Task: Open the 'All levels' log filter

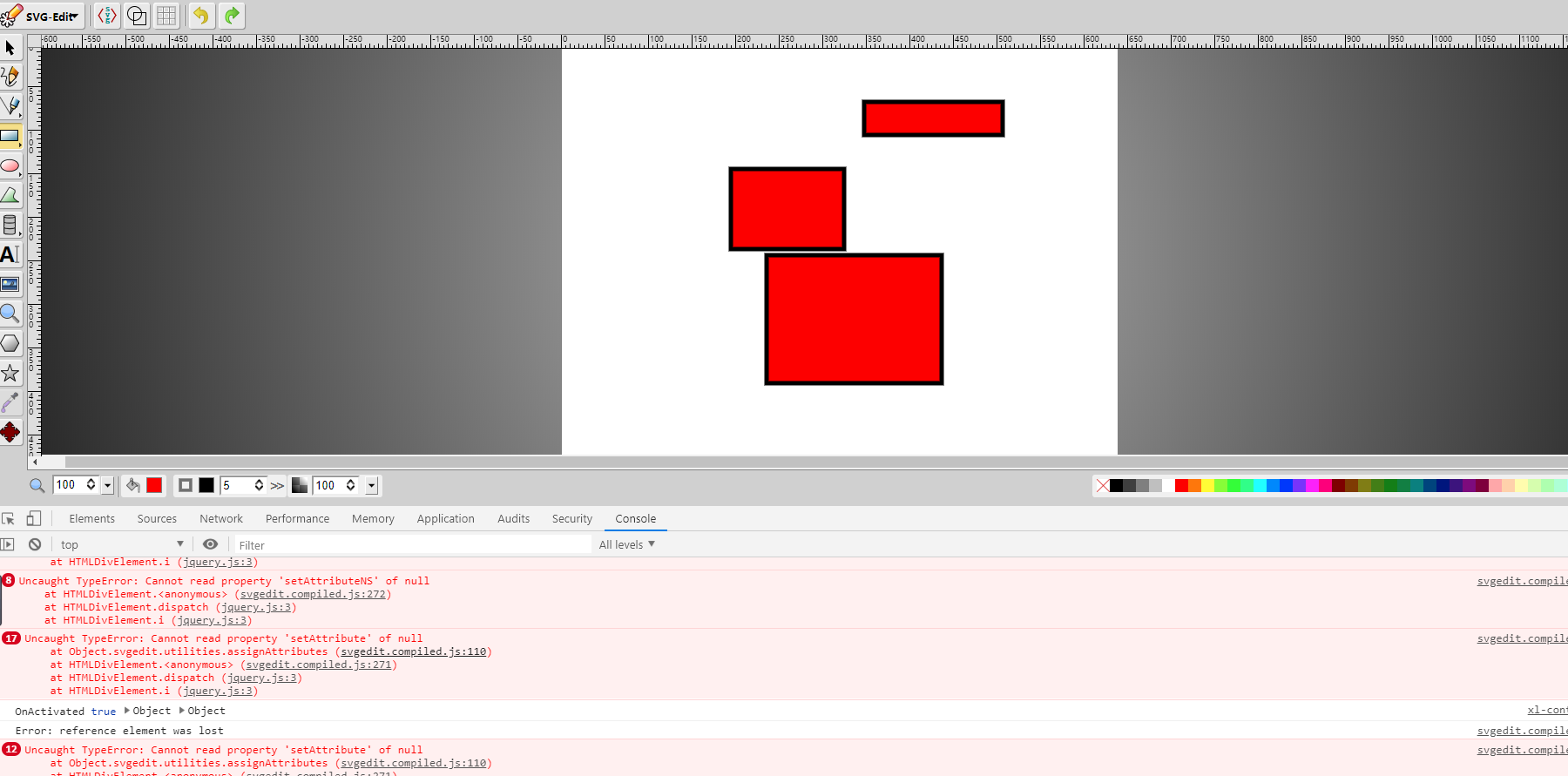Action: coord(626,544)
